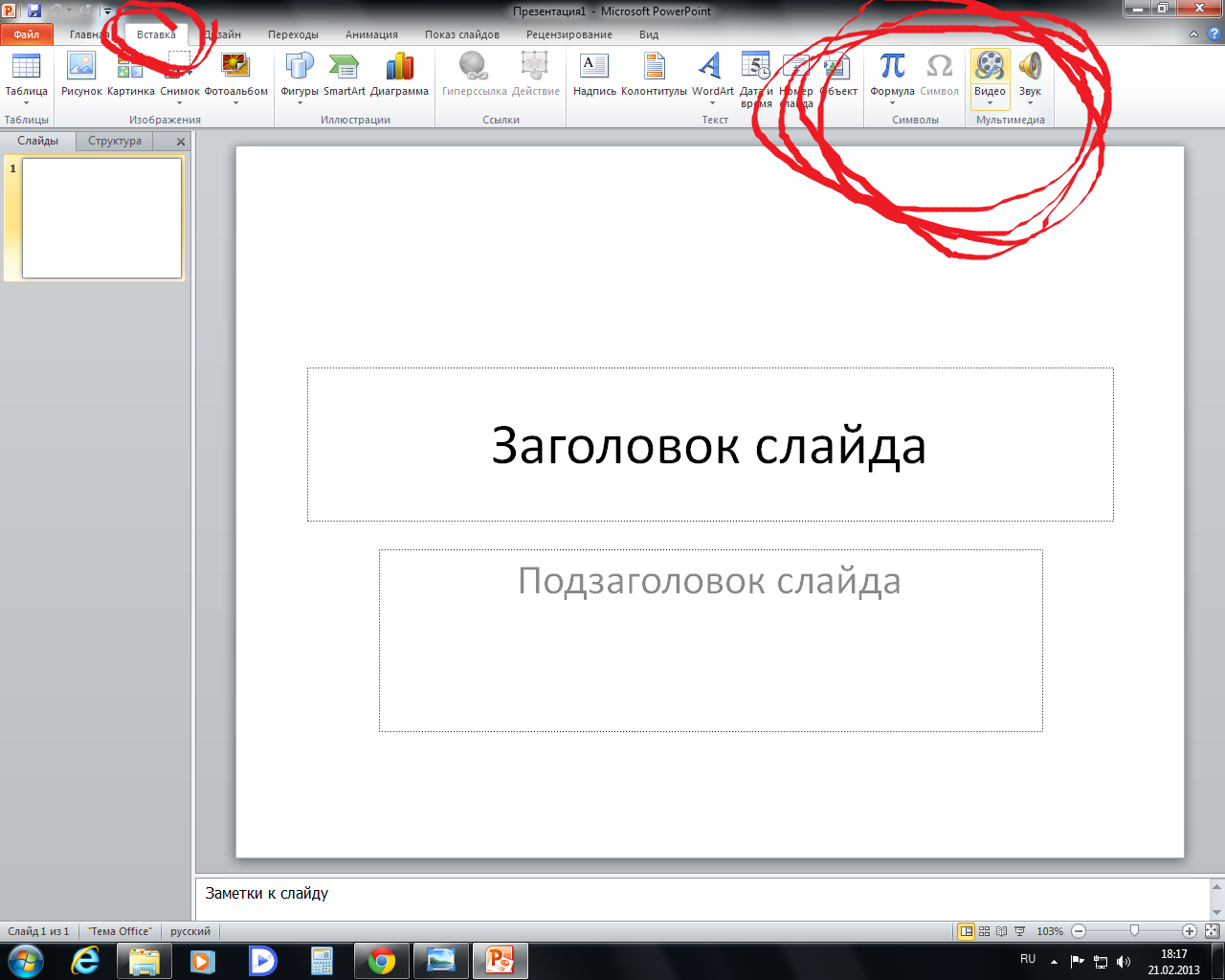
Task: Switch to the Структура outline tab
Action: click(115, 141)
